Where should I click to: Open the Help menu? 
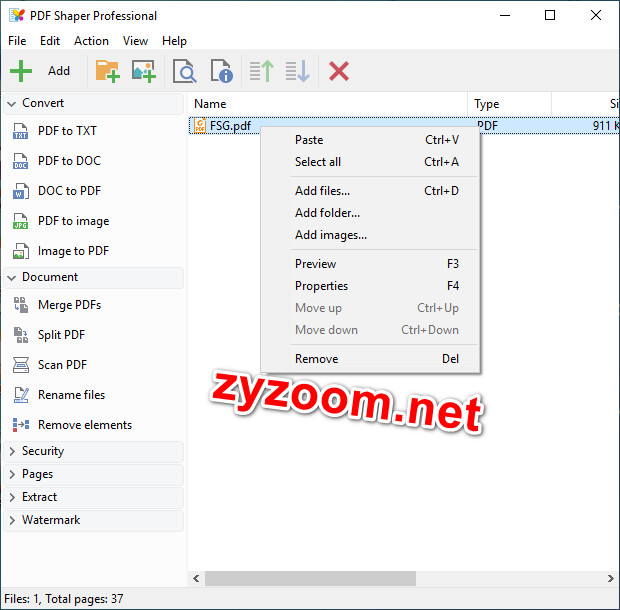point(174,41)
